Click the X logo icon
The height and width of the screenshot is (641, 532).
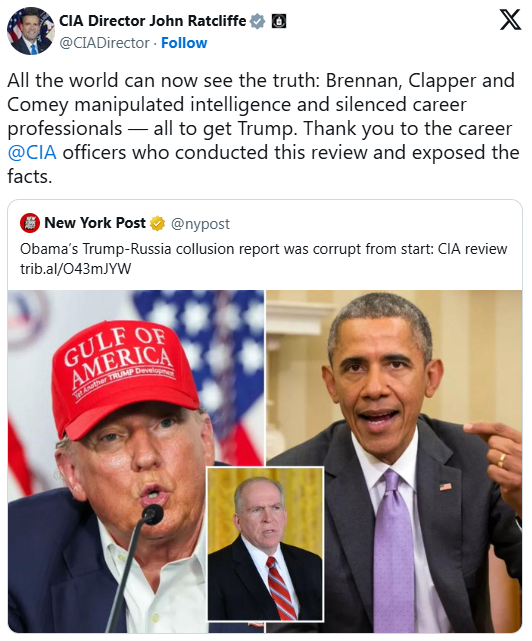(510, 20)
